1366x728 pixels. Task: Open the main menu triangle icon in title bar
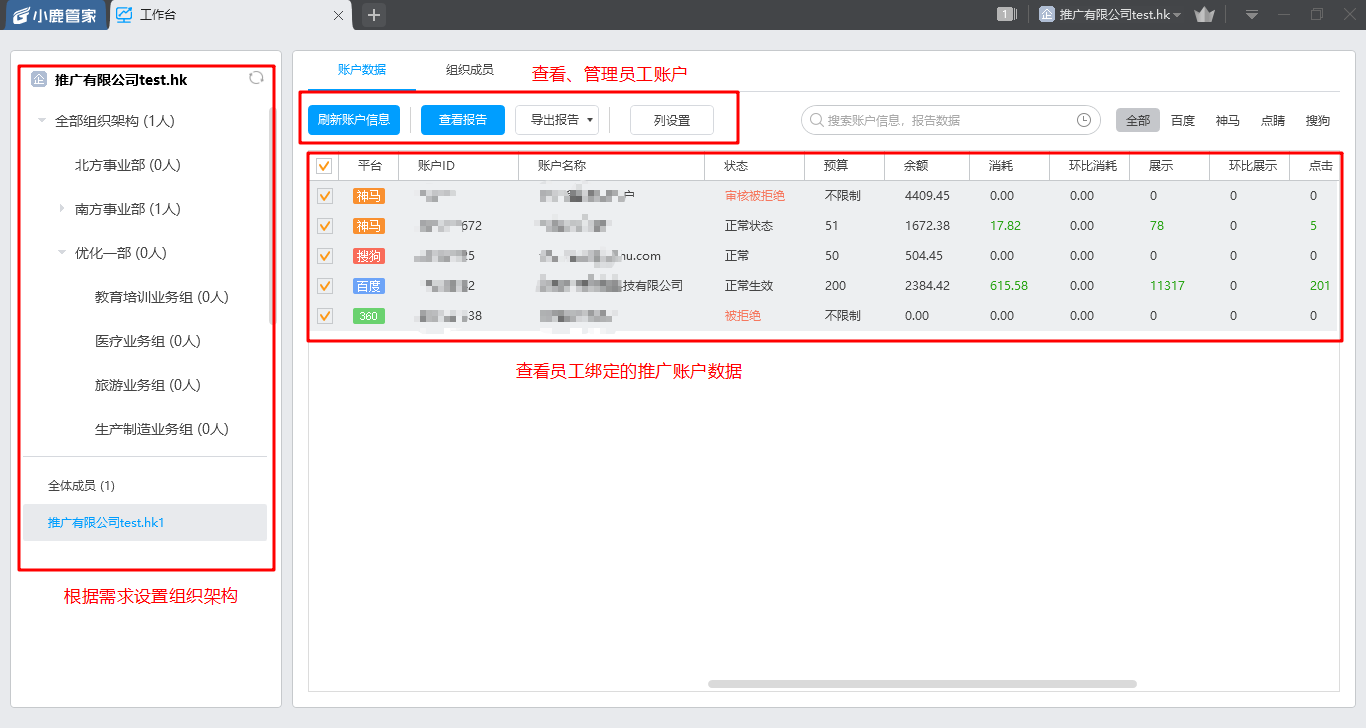click(x=1251, y=15)
